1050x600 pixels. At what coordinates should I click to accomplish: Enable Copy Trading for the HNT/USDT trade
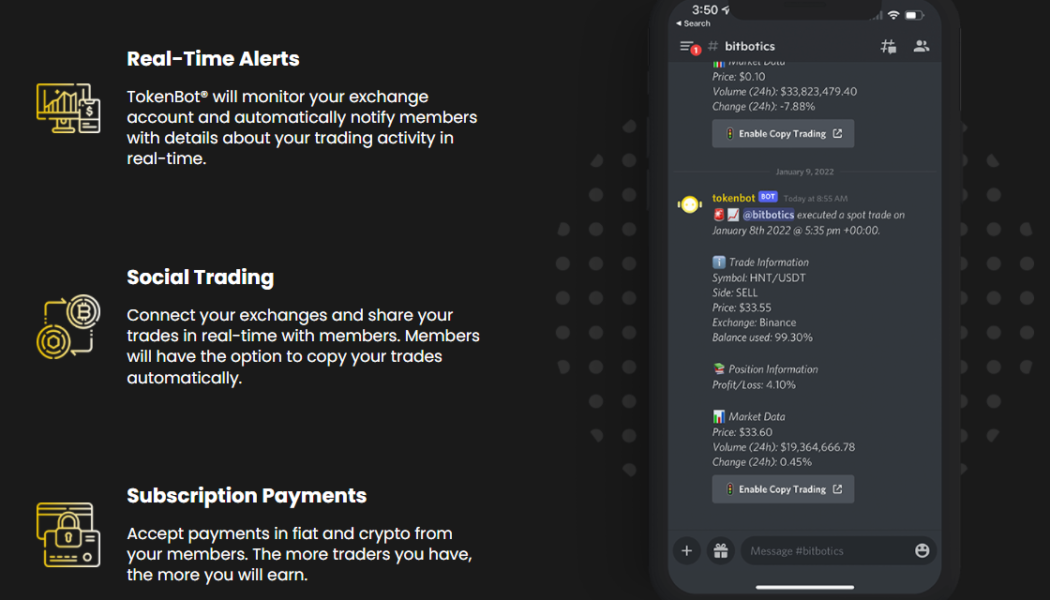pyautogui.click(x=783, y=488)
